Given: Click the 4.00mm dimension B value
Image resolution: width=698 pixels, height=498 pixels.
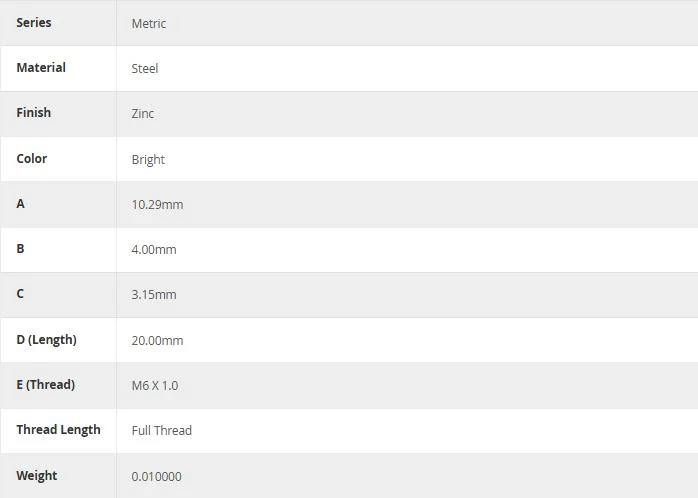Looking at the screenshot, I should click(154, 250).
